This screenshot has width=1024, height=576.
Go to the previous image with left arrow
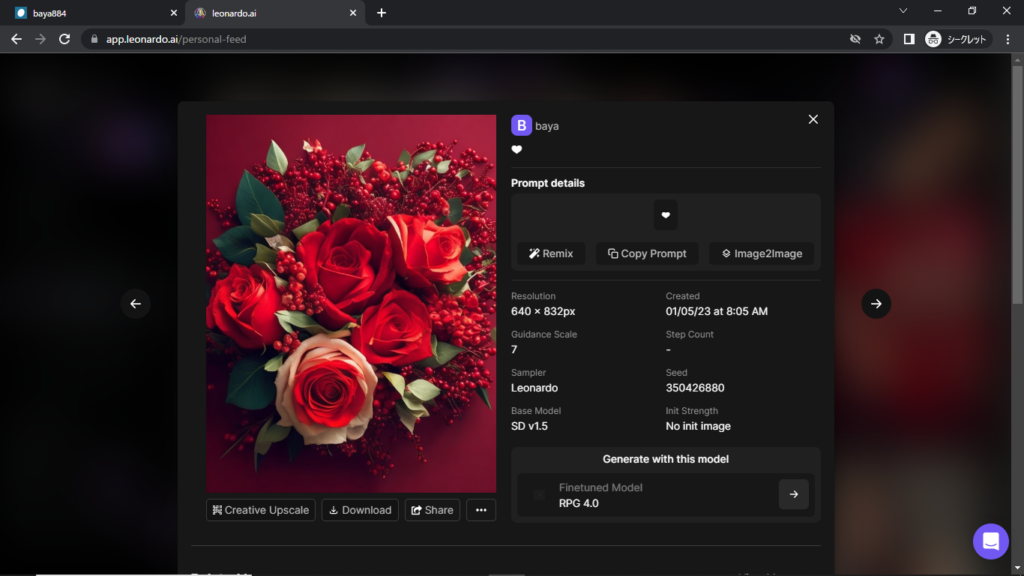tap(136, 304)
